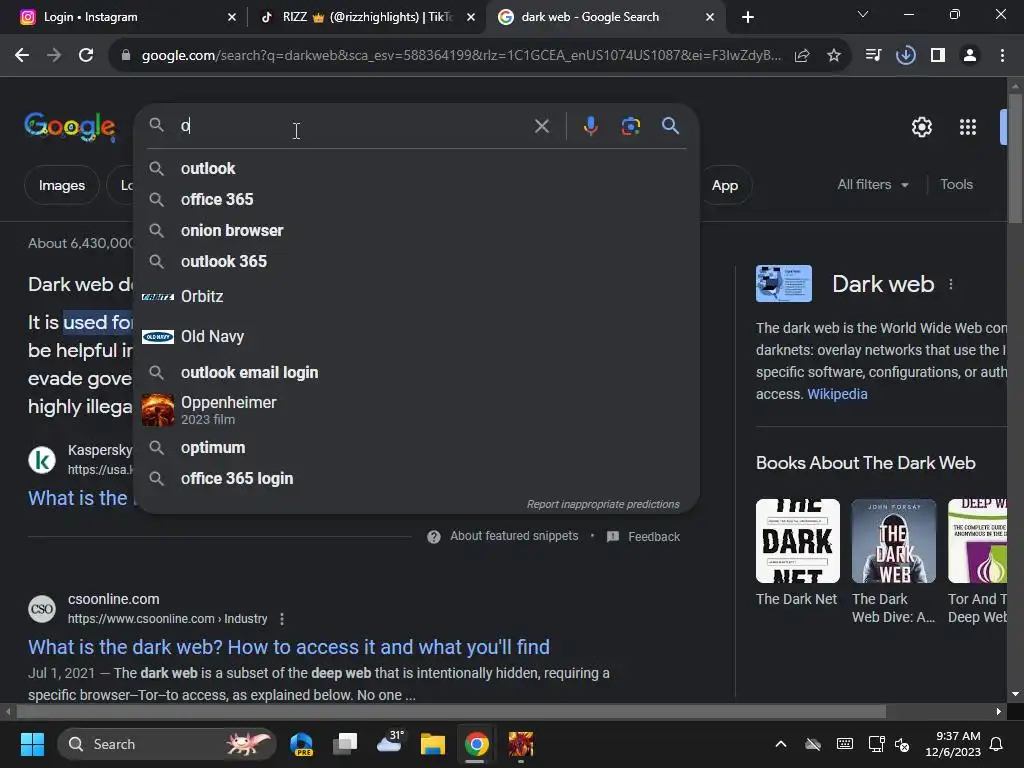Choose the 'outlook 365' suggestion
1024x768 pixels.
[x=416, y=261]
